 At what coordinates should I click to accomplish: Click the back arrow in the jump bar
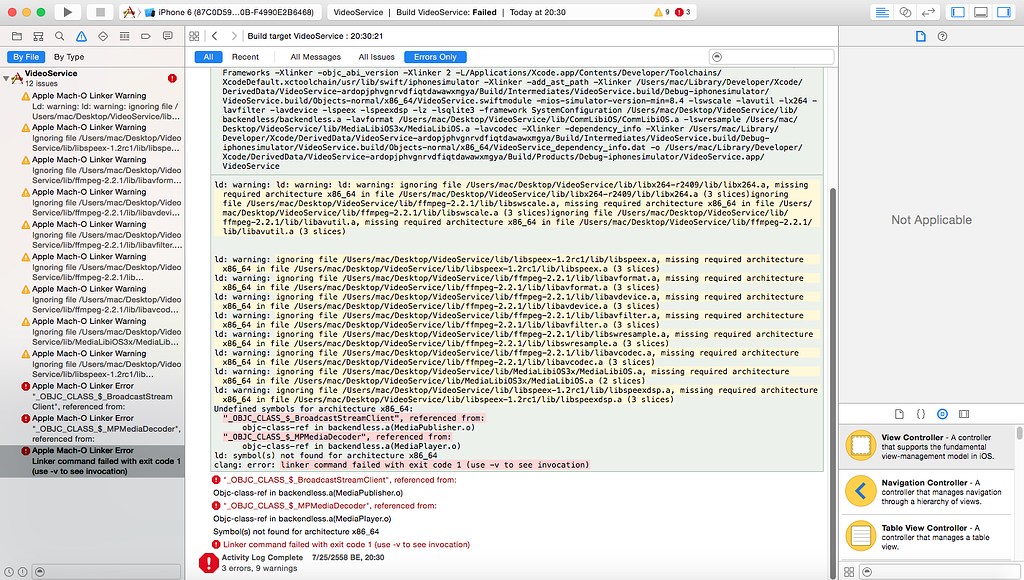click(x=216, y=35)
